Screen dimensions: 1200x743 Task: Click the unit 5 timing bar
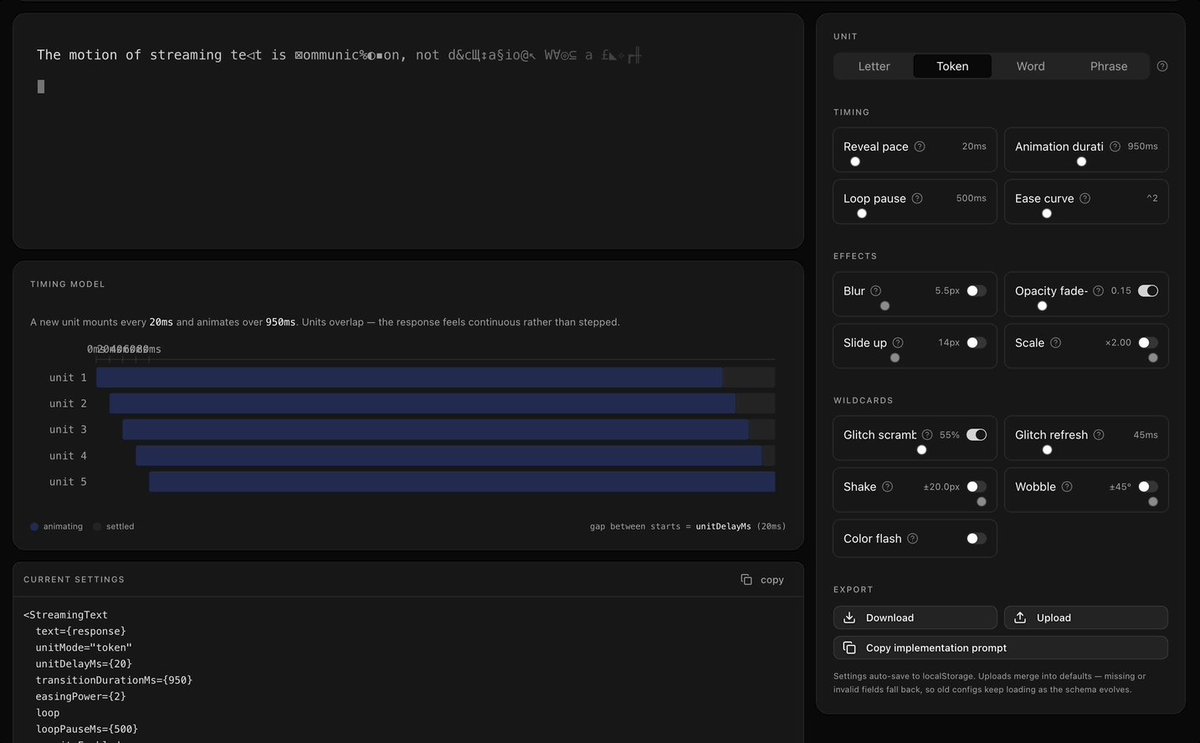click(x=462, y=482)
